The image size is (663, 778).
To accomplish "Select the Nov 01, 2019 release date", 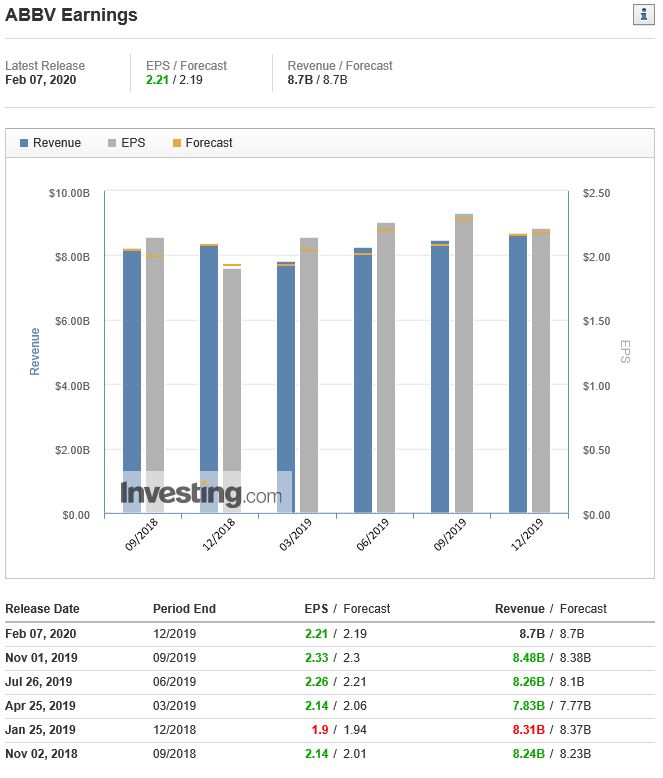I will [x=41, y=658].
